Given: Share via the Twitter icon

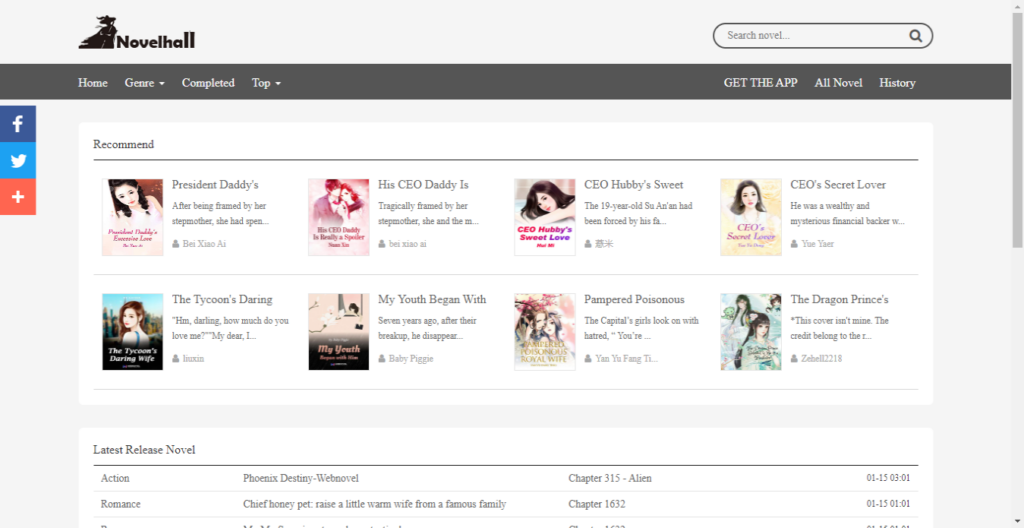Looking at the screenshot, I should pyautogui.click(x=18, y=161).
